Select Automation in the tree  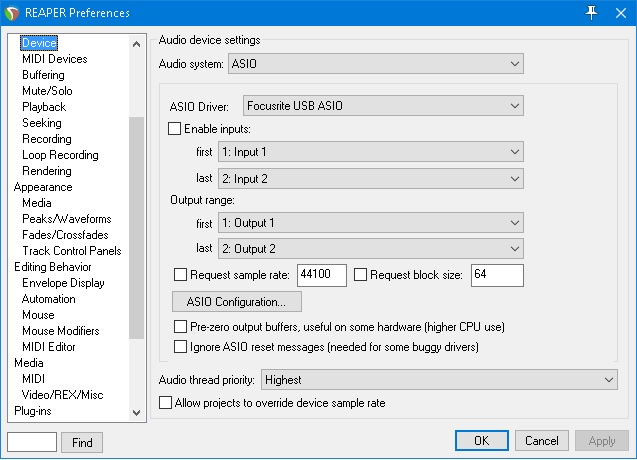(x=49, y=299)
